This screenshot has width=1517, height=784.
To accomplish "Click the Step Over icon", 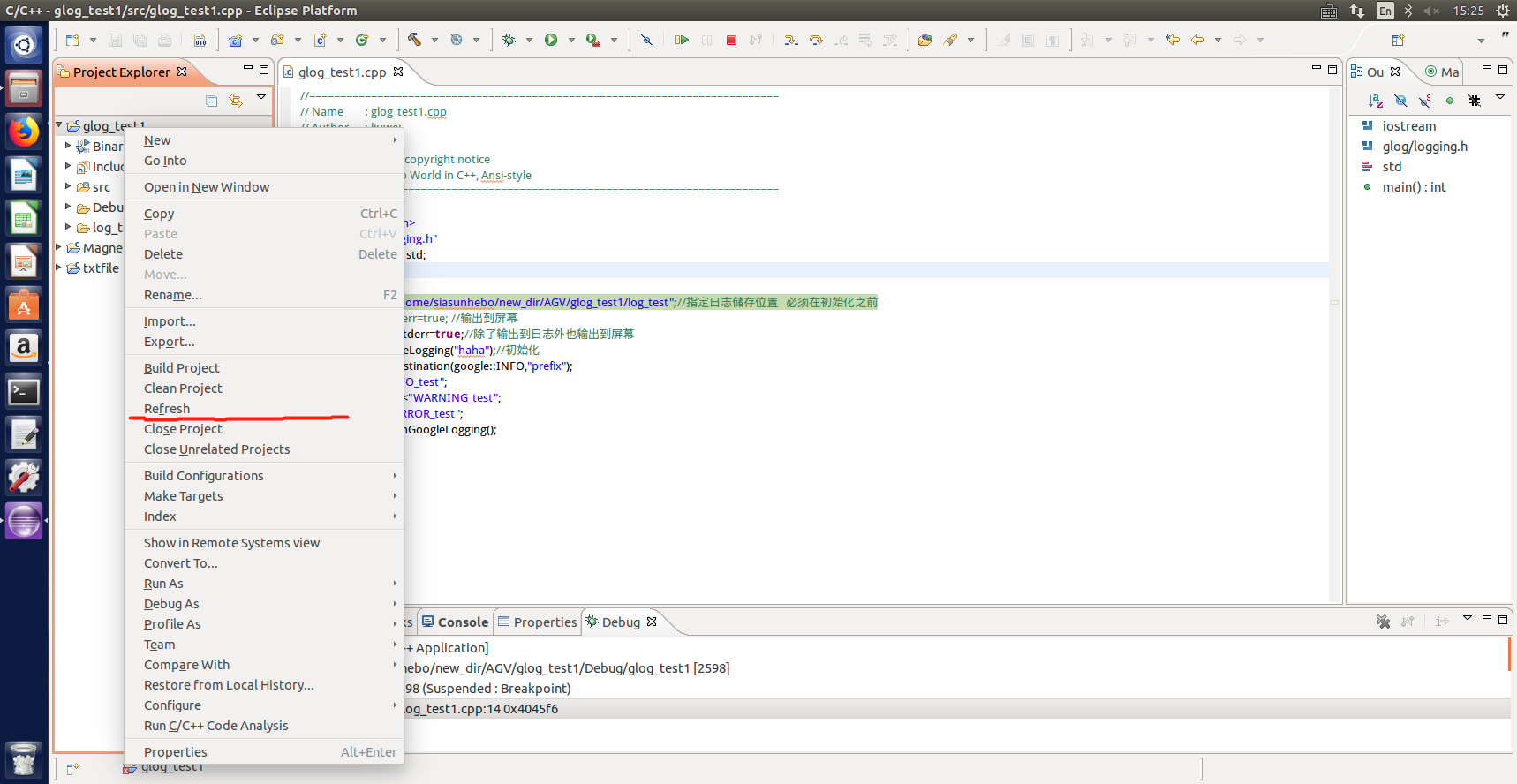I will tap(816, 40).
